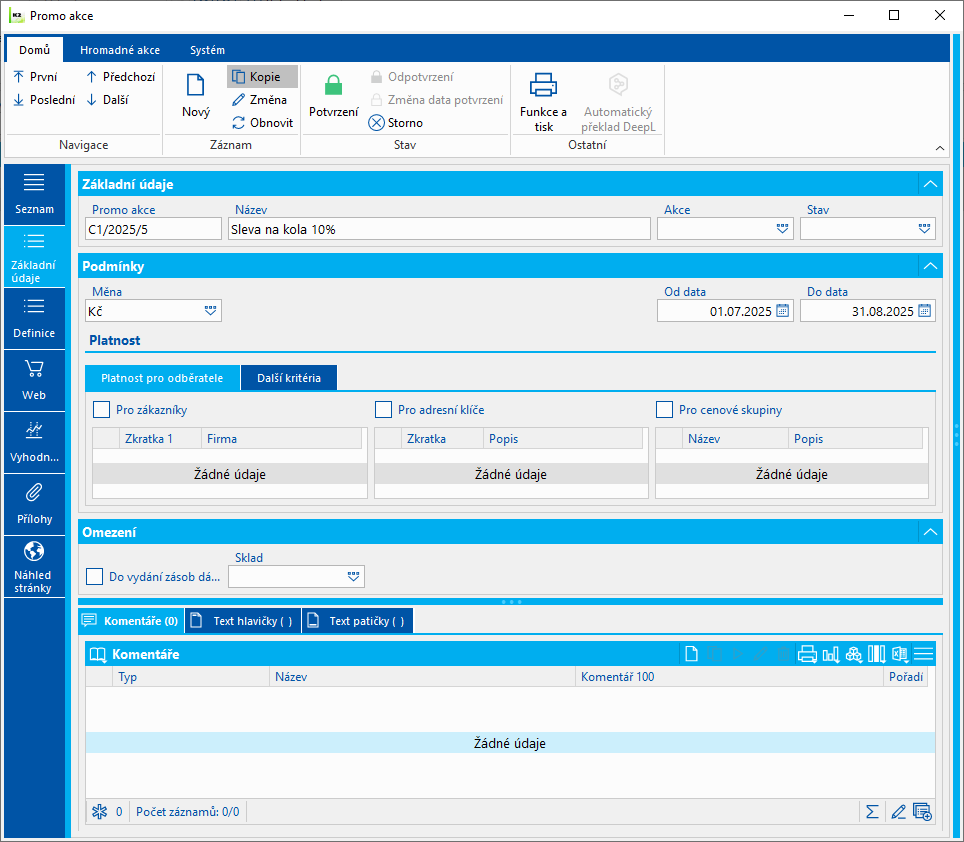964x842 pixels.
Task: Switch to the Hromadné akce ribbon tab
Action: 120,50
